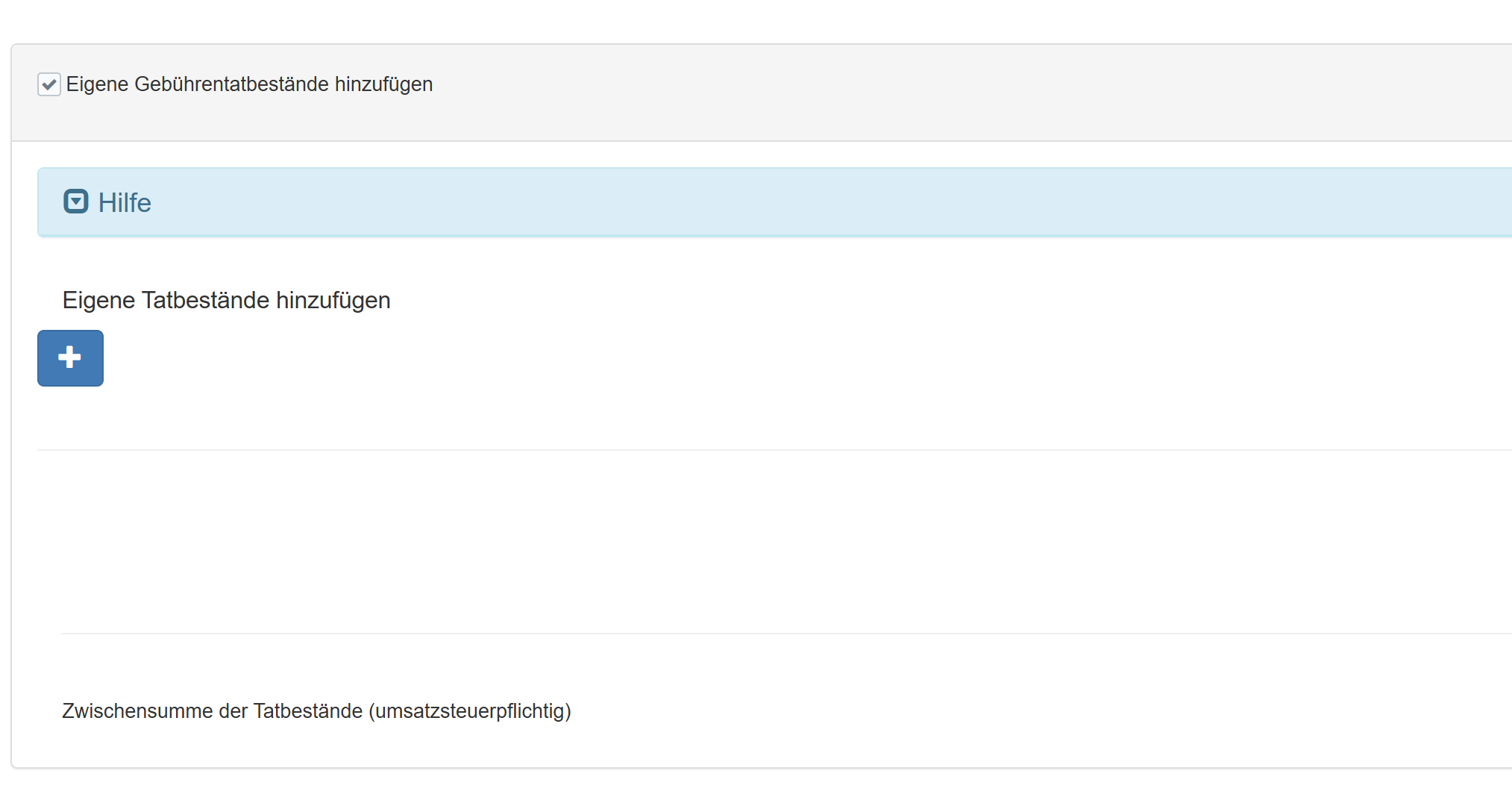Click blank area below the plus button
Viewport: 1512px width, 809px height.
point(70,418)
